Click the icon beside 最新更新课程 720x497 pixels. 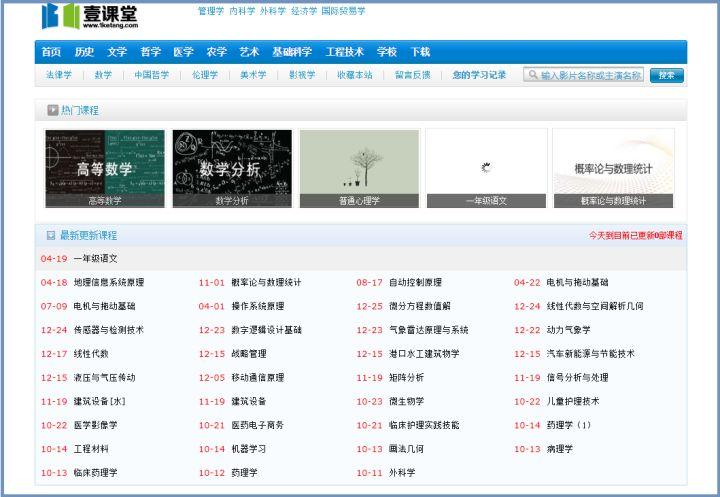tap(51, 235)
